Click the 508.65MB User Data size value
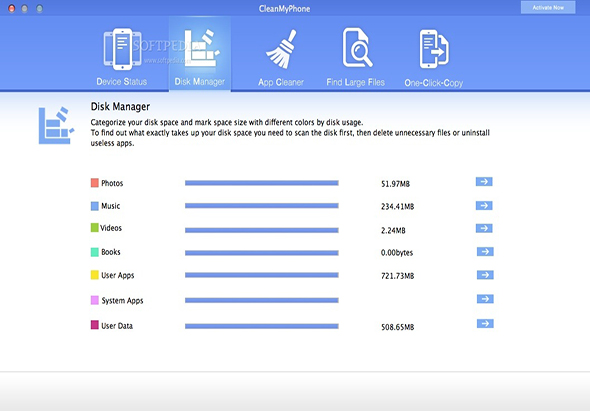The height and width of the screenshot is (411, 590). click(x=397, y=327)
